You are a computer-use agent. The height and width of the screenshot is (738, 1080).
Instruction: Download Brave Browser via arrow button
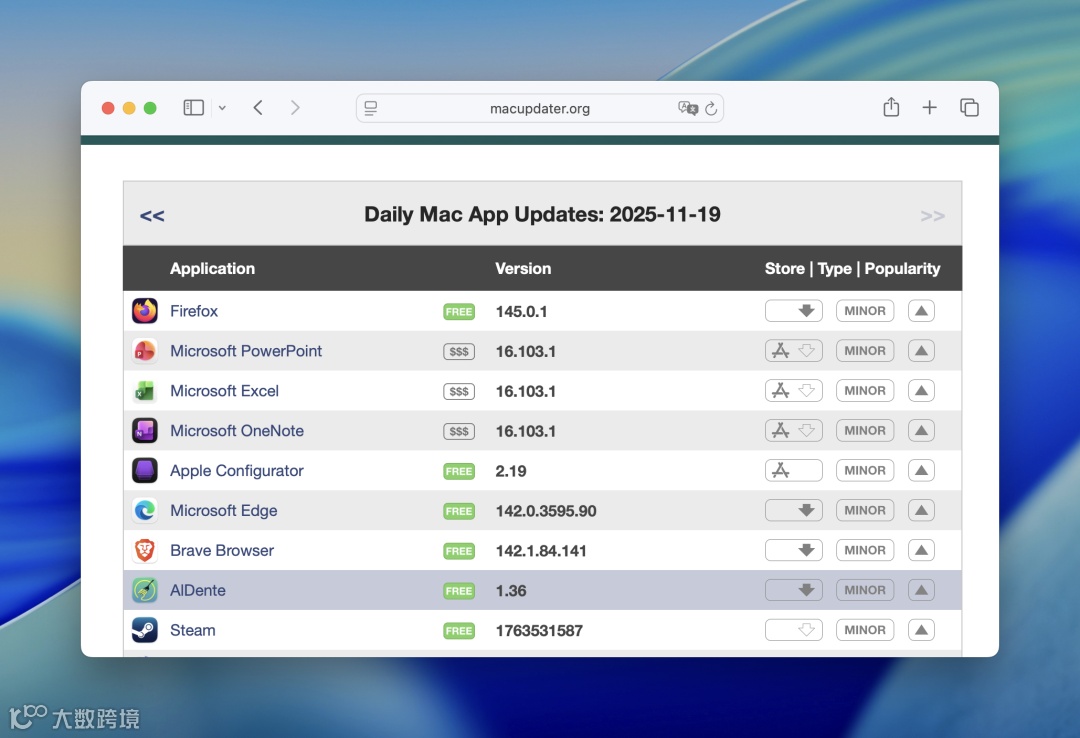pyautogui.click(x=793, y=551)
